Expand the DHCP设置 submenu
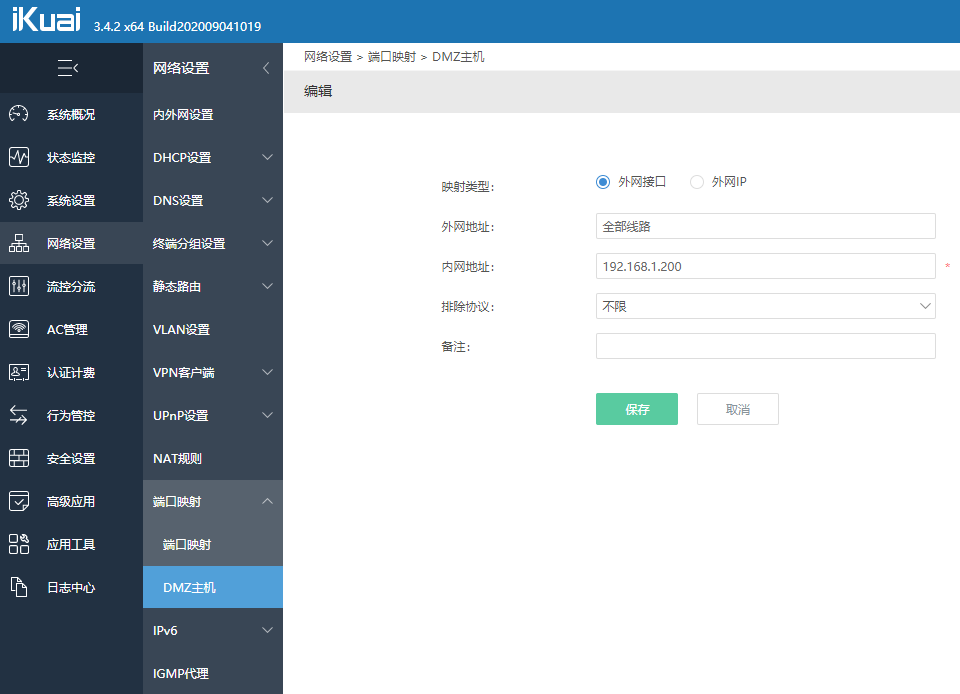 click(268, 157)
